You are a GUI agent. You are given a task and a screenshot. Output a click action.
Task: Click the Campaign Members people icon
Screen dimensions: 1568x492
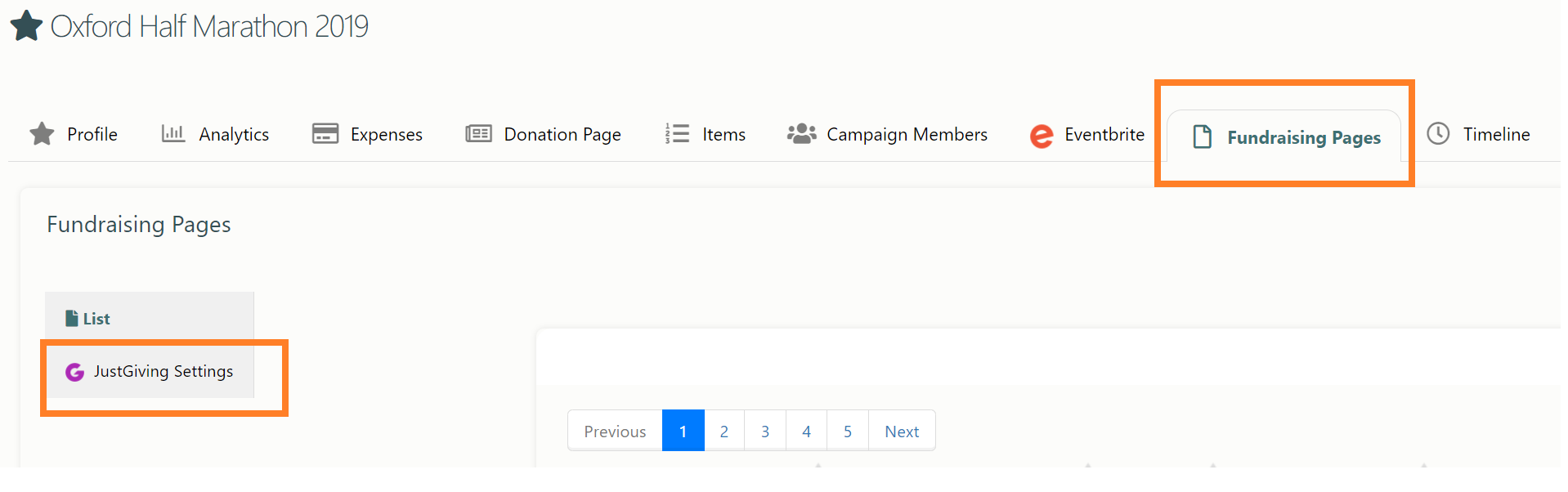pyautogui.click(x=801, y=133)
